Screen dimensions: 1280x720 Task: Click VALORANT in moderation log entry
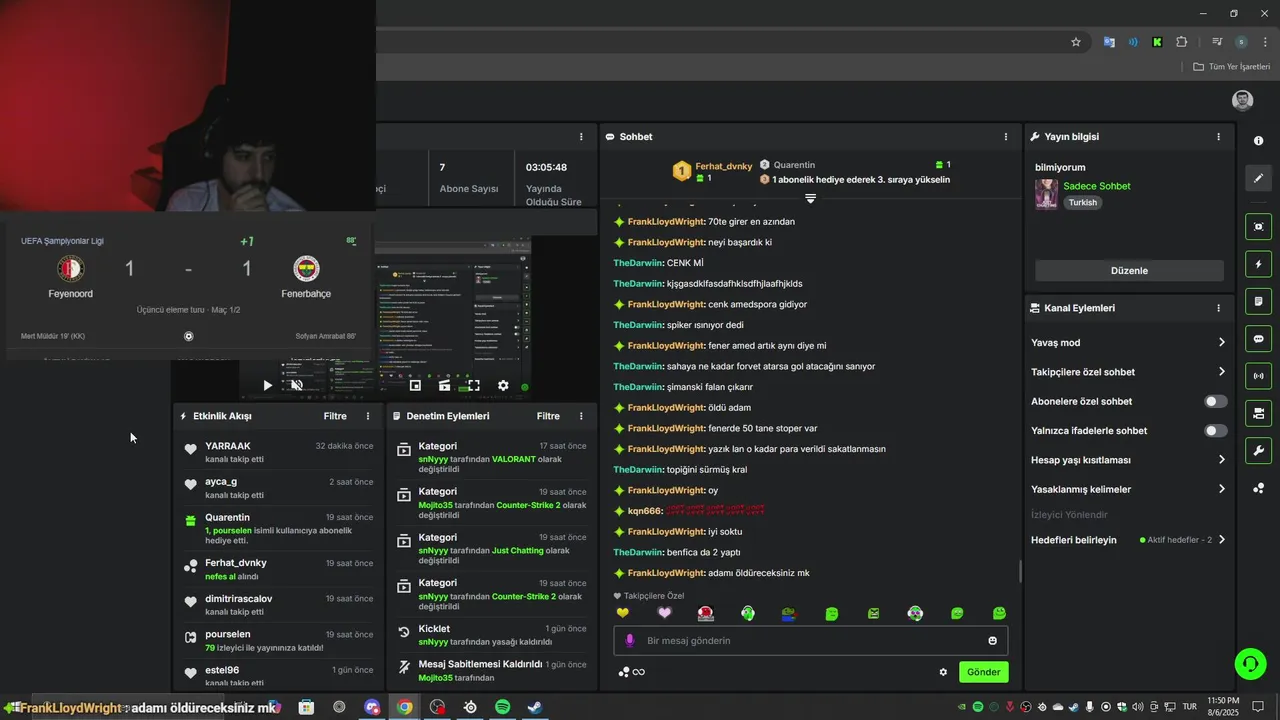[514, 459]
